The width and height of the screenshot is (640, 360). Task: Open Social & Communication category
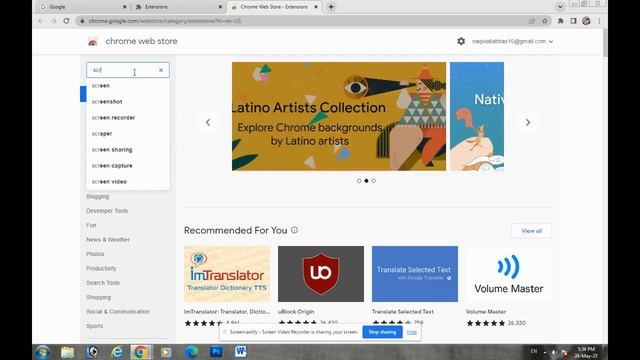coord(118,311)
